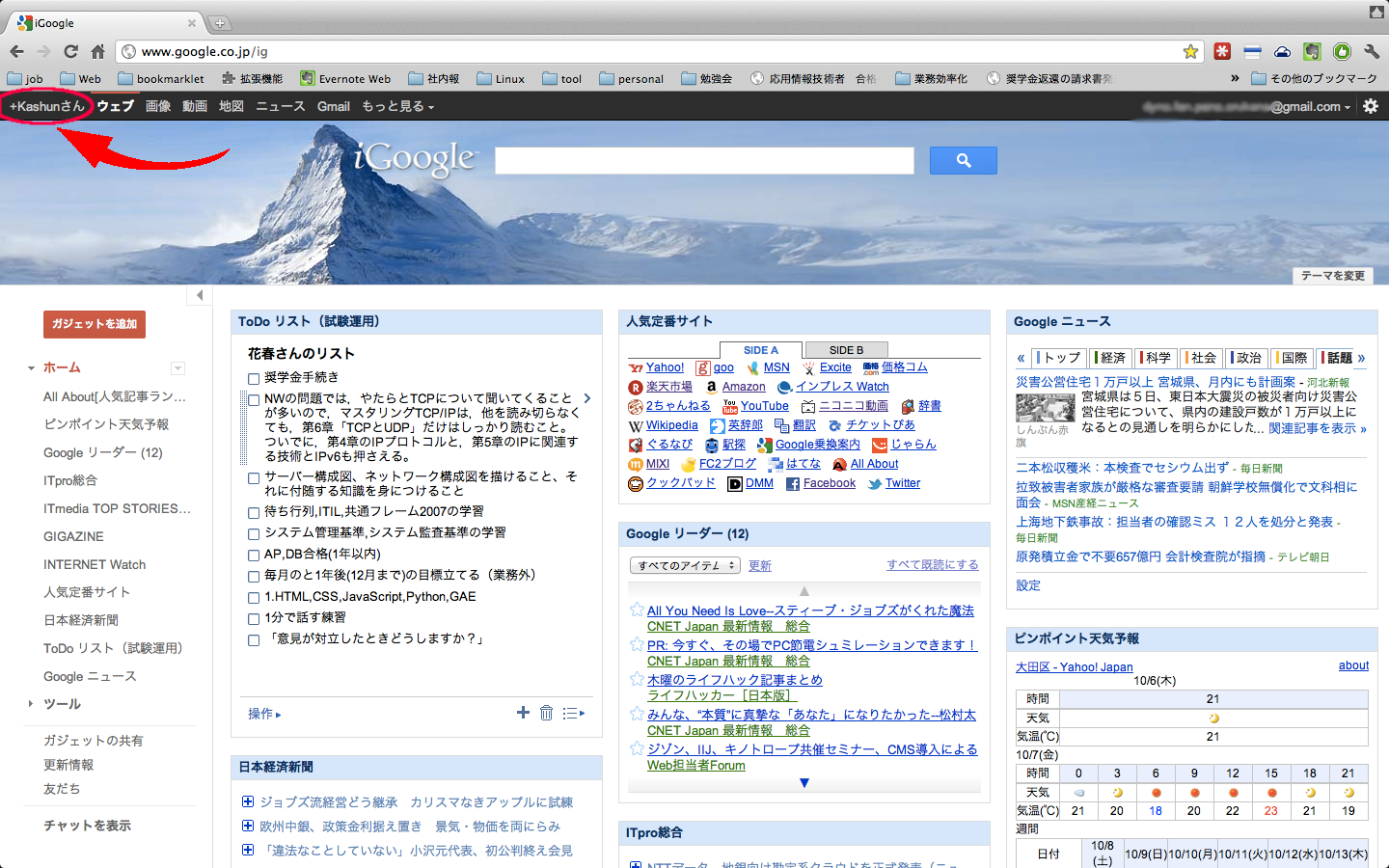Click the blue magnifier search button

click(x=963, y=160)
